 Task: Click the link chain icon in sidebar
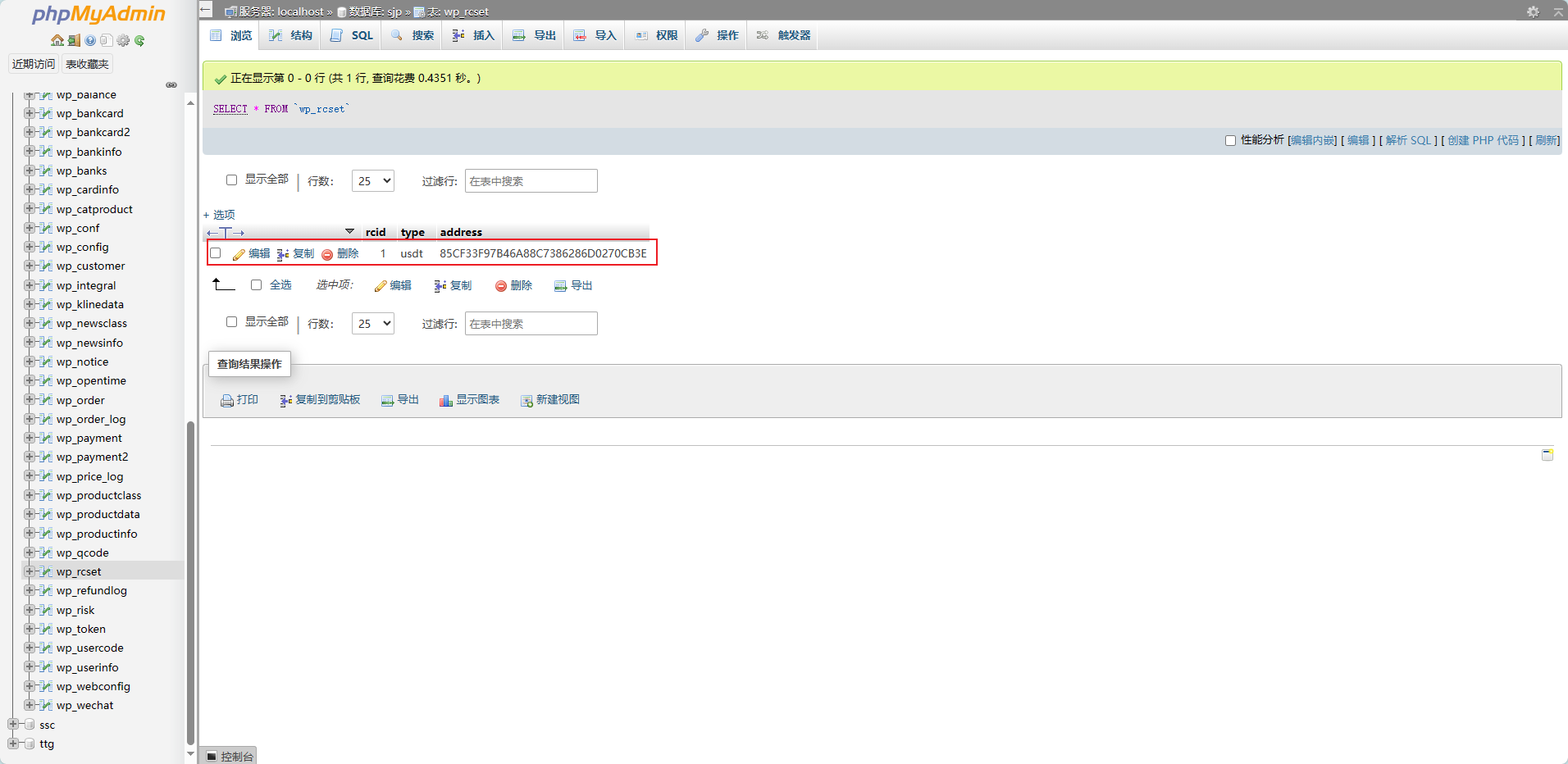click(171, 84)
